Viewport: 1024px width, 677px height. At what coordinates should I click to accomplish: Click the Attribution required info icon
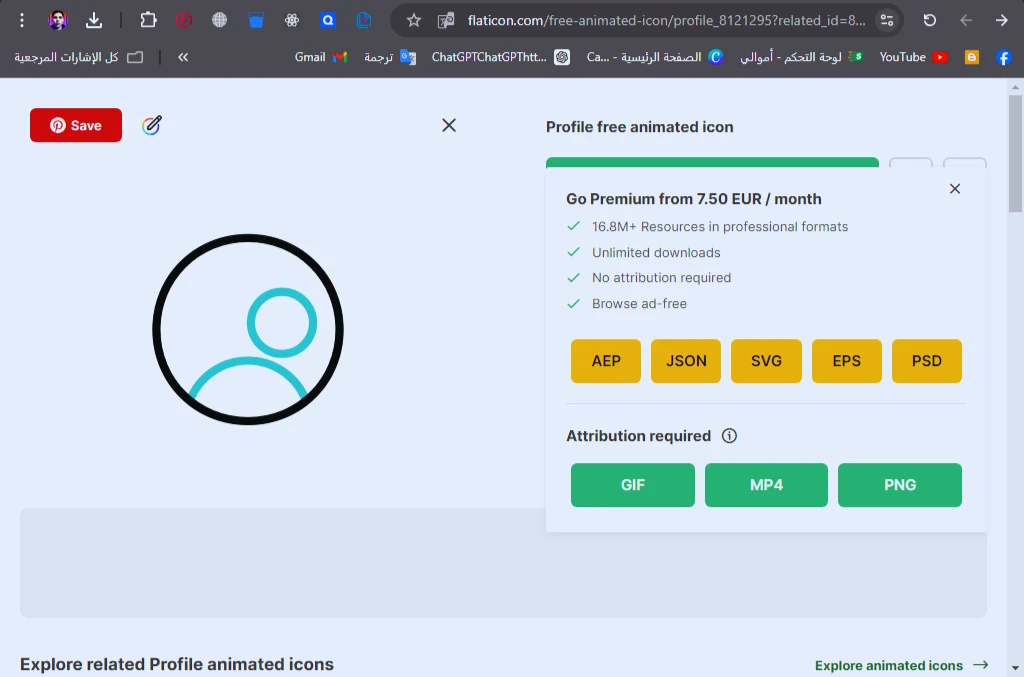[x=729, y=435]
